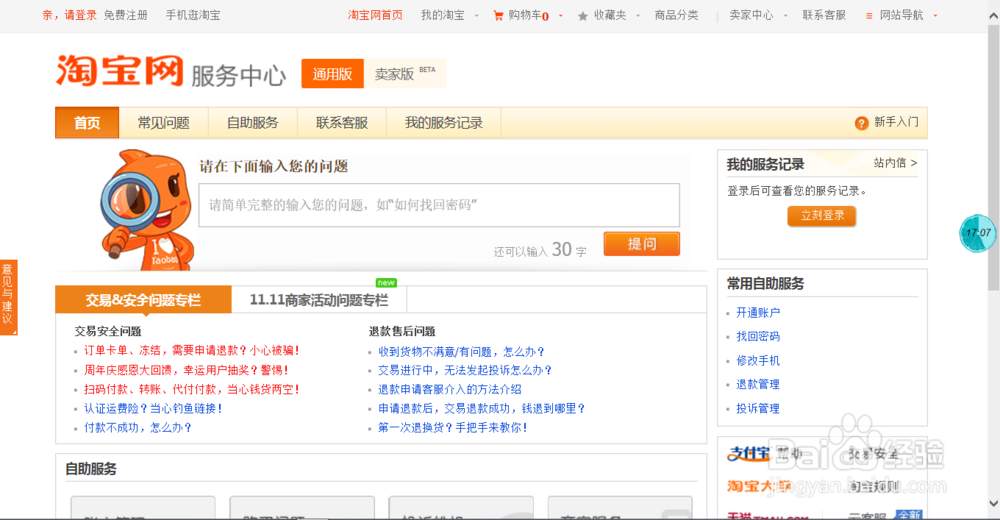This screenshot has width=1000, height=520.
Task: Go to 淘宝网首页 link
Action: [x=375, y=15]
